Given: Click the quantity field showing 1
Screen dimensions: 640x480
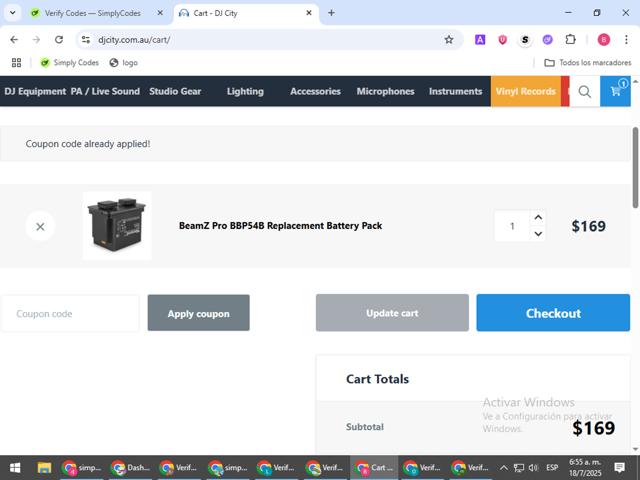Looking at the screenshot, I should [512, 226].
